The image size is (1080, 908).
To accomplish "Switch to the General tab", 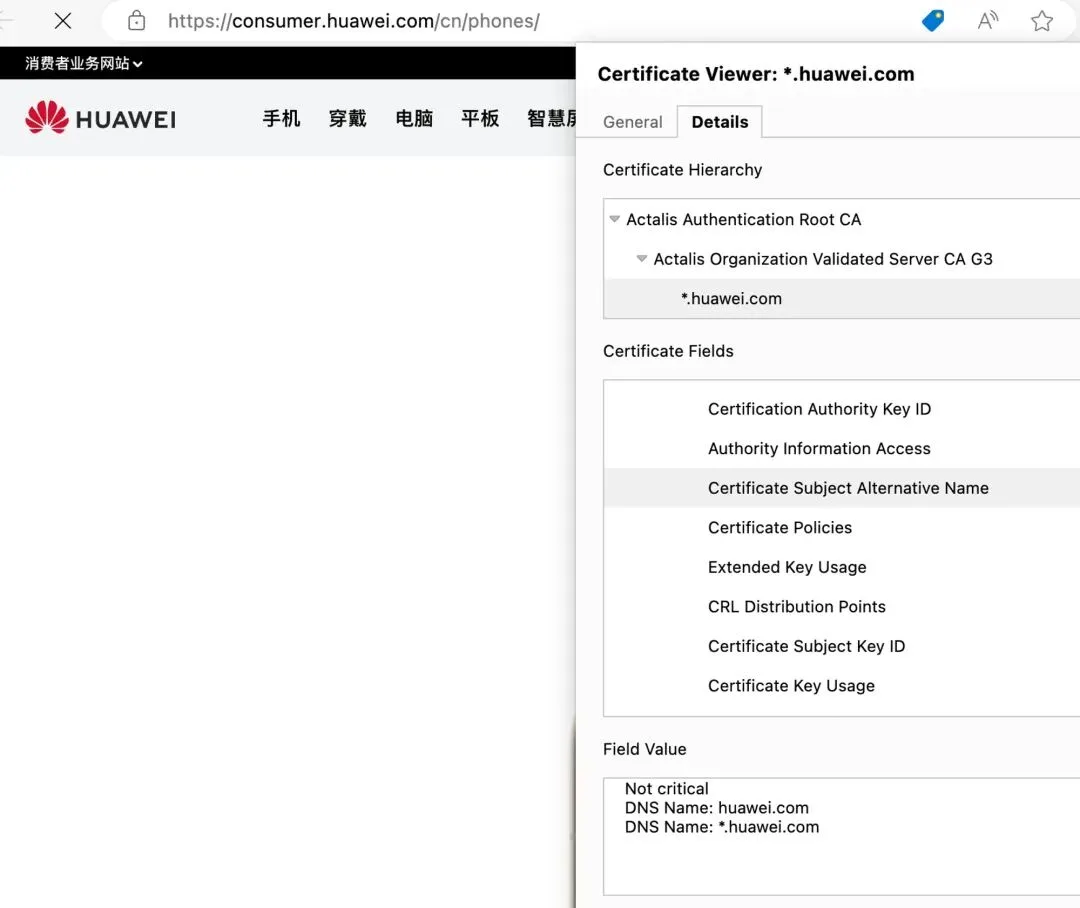I will click(632, 122).
